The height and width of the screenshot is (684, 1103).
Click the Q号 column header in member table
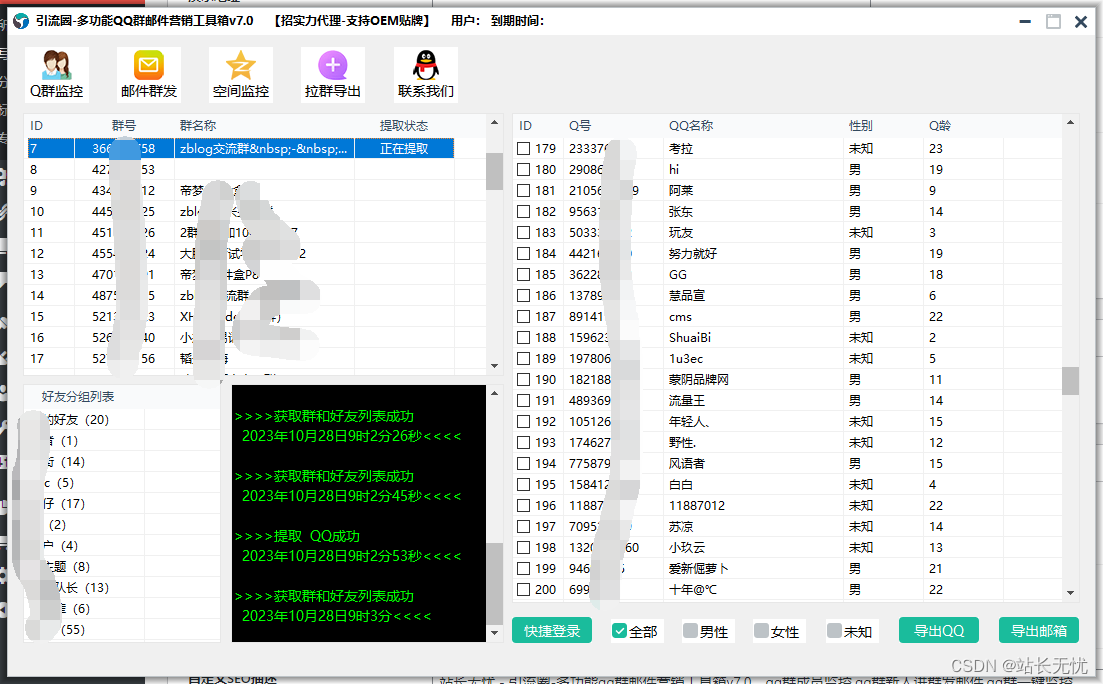point(580,125)
